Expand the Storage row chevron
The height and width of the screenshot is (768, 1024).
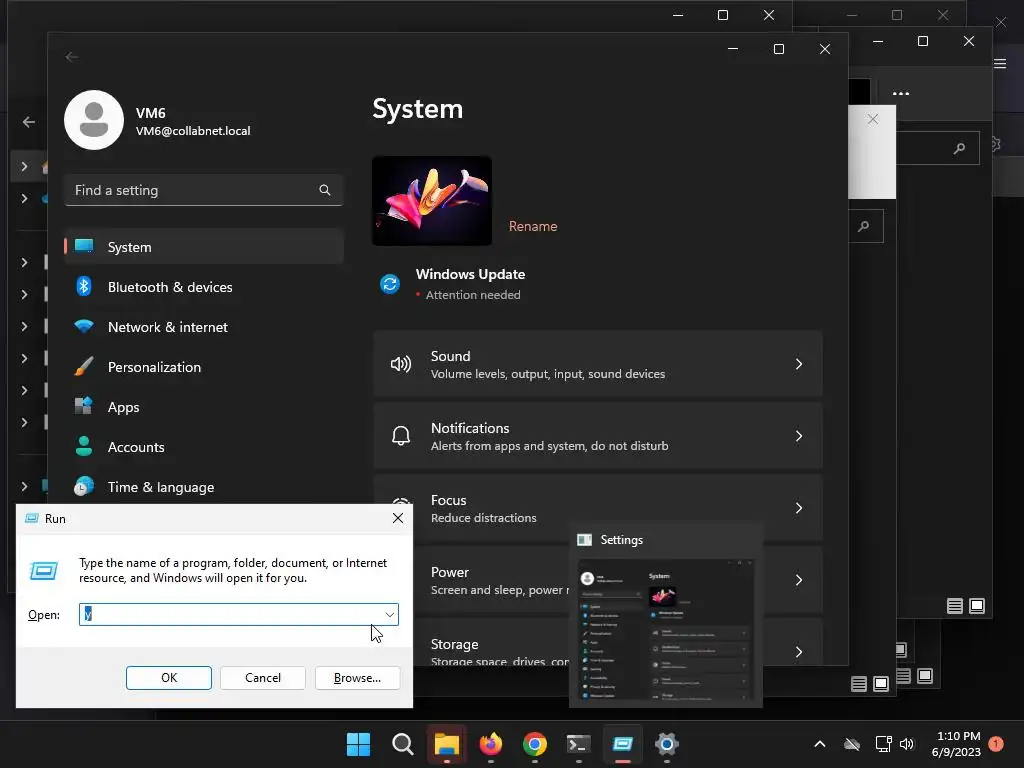799,652
